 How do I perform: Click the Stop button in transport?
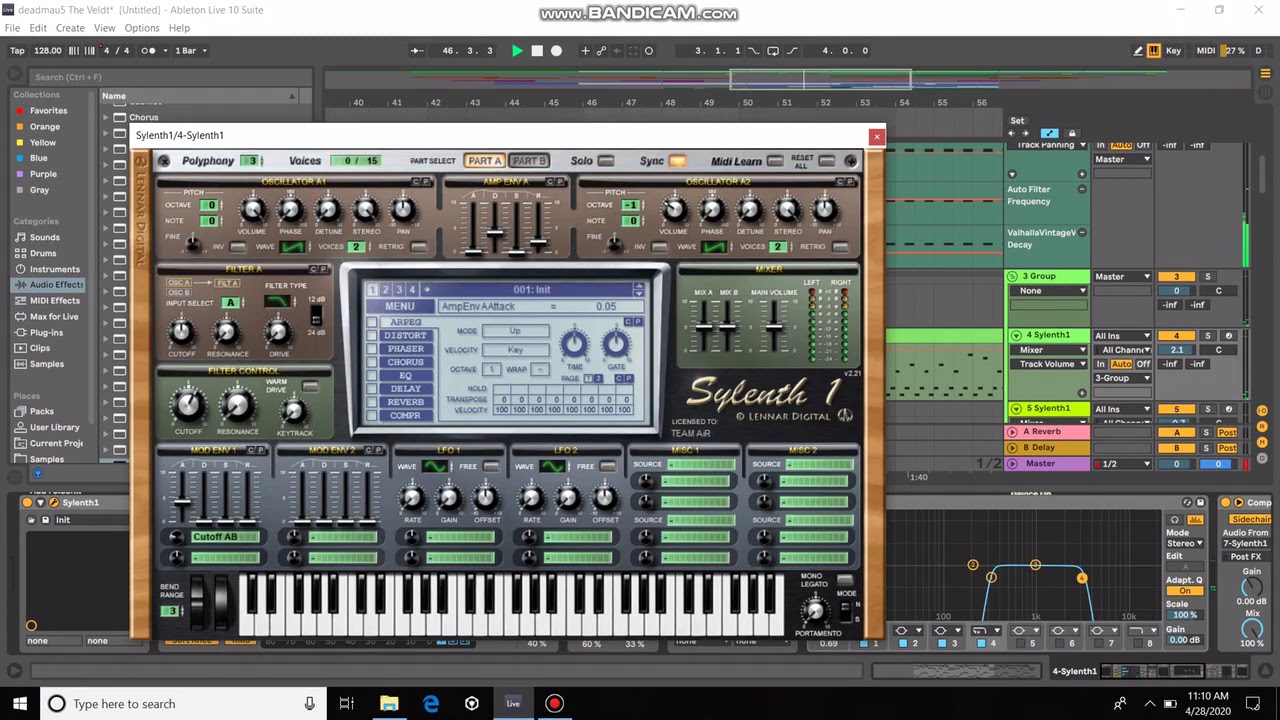[537, 51]
